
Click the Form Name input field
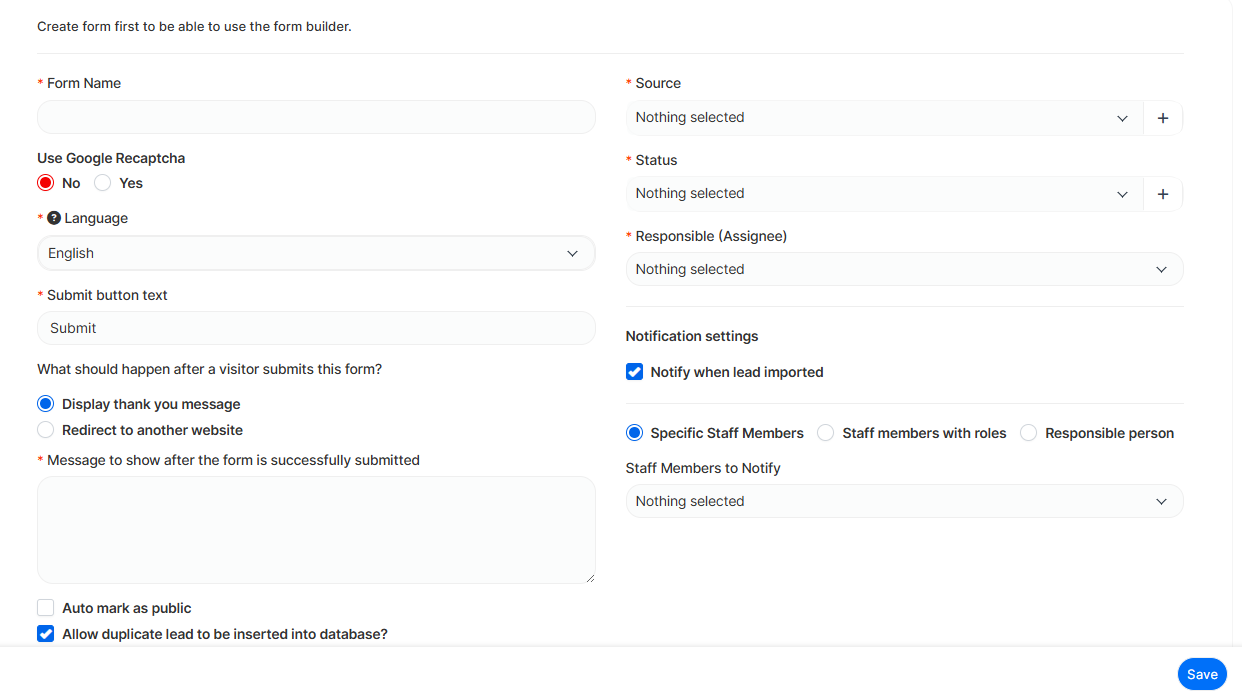tap(316, 118)
